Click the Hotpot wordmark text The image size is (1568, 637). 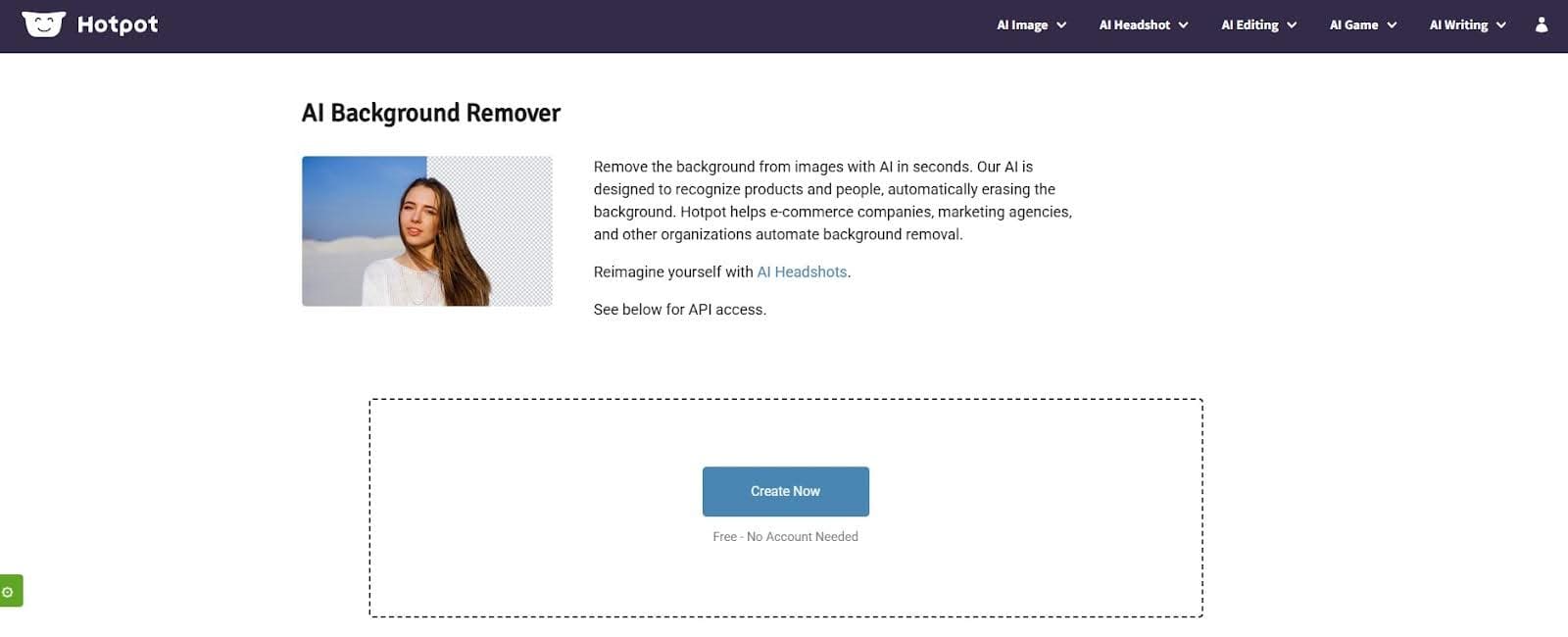(x=118, y=24)
